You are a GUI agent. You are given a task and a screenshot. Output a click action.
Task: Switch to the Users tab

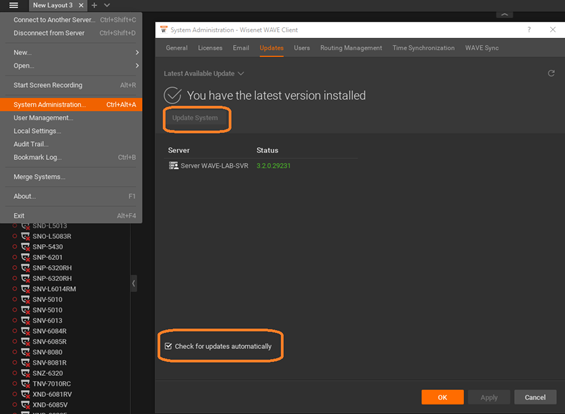point(302,48)
